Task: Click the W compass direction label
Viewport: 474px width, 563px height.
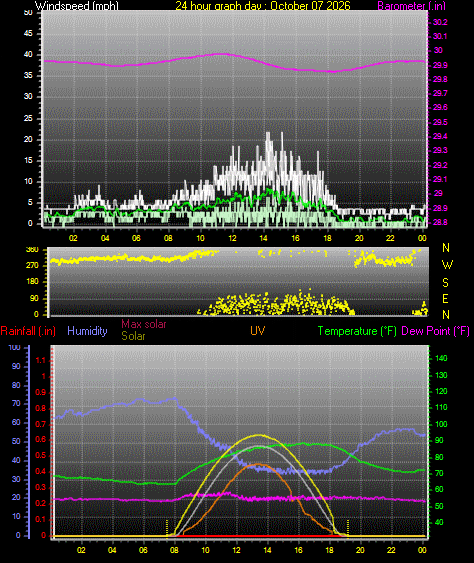Action: (x=447, y=265)
